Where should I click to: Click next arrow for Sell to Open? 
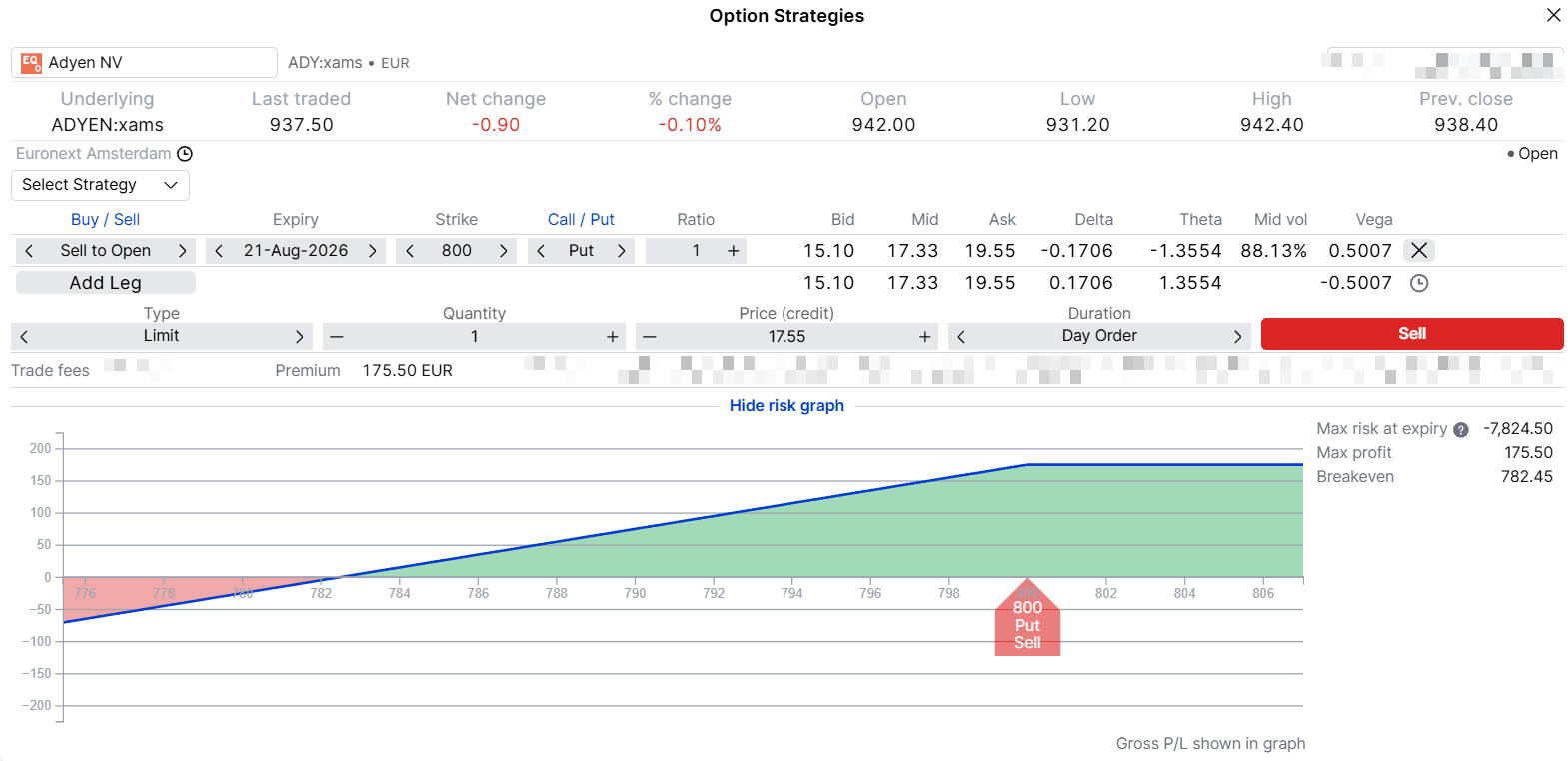182,251
